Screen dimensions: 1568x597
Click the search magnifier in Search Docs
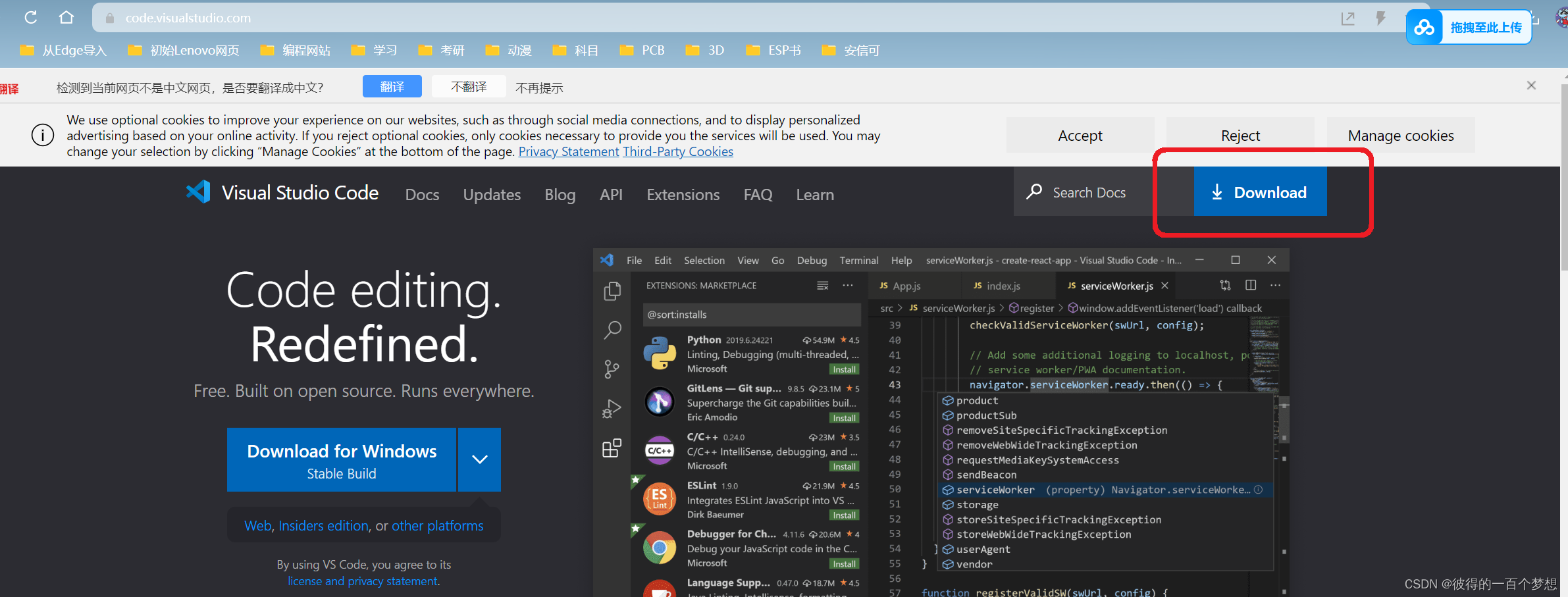(1035, 192)
